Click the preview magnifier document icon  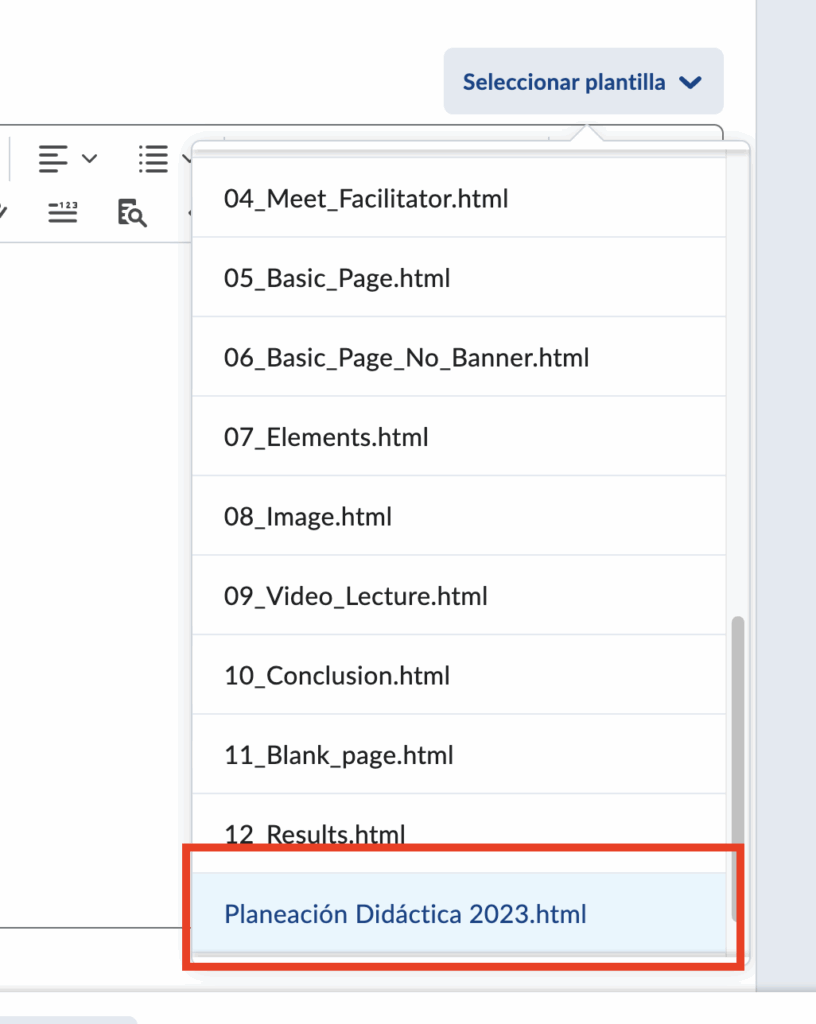click(132, 212)
